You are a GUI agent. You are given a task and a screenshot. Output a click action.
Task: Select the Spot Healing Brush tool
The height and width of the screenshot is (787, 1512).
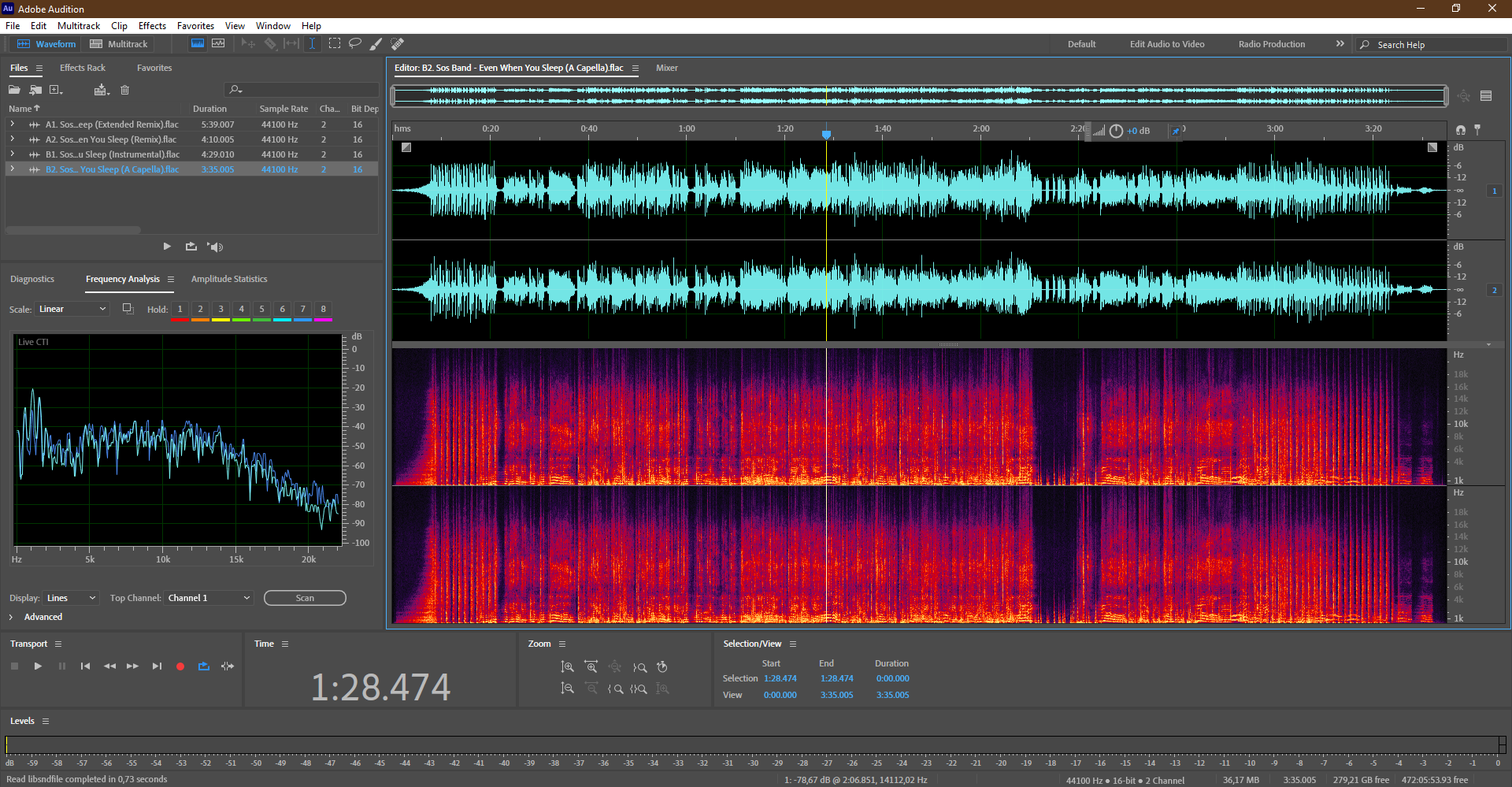(398, 43)
